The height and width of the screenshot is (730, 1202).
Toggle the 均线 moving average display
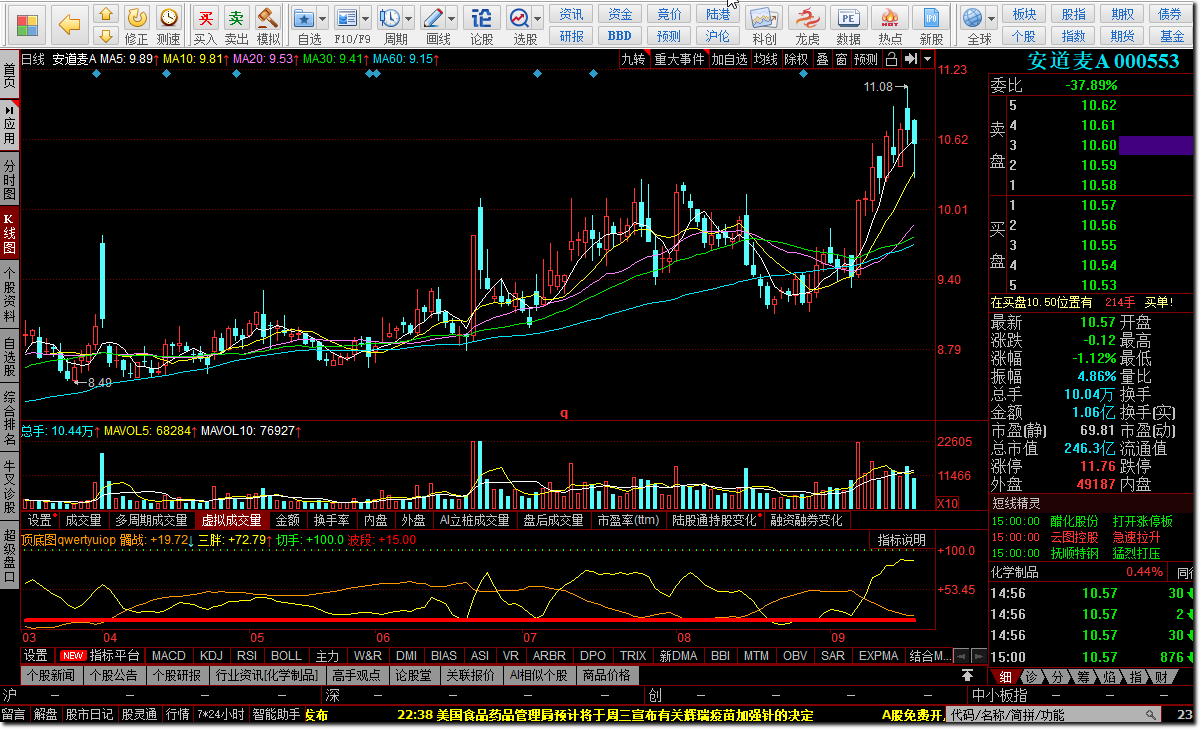click(766, 59)
